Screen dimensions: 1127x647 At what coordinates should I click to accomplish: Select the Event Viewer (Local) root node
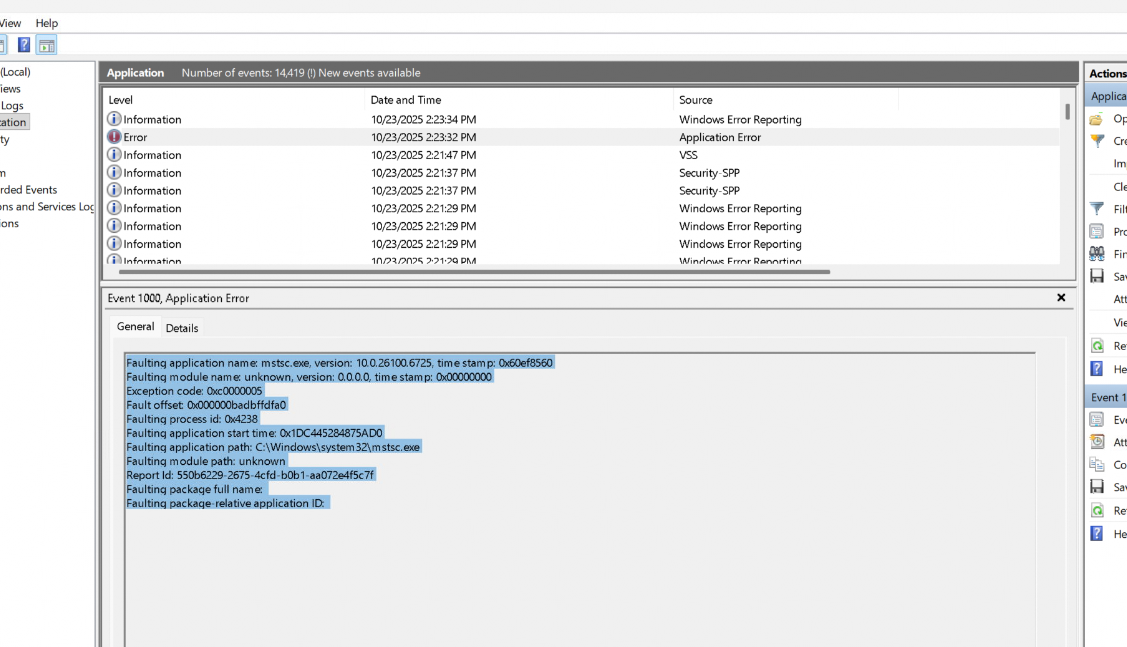click(15, 72)
